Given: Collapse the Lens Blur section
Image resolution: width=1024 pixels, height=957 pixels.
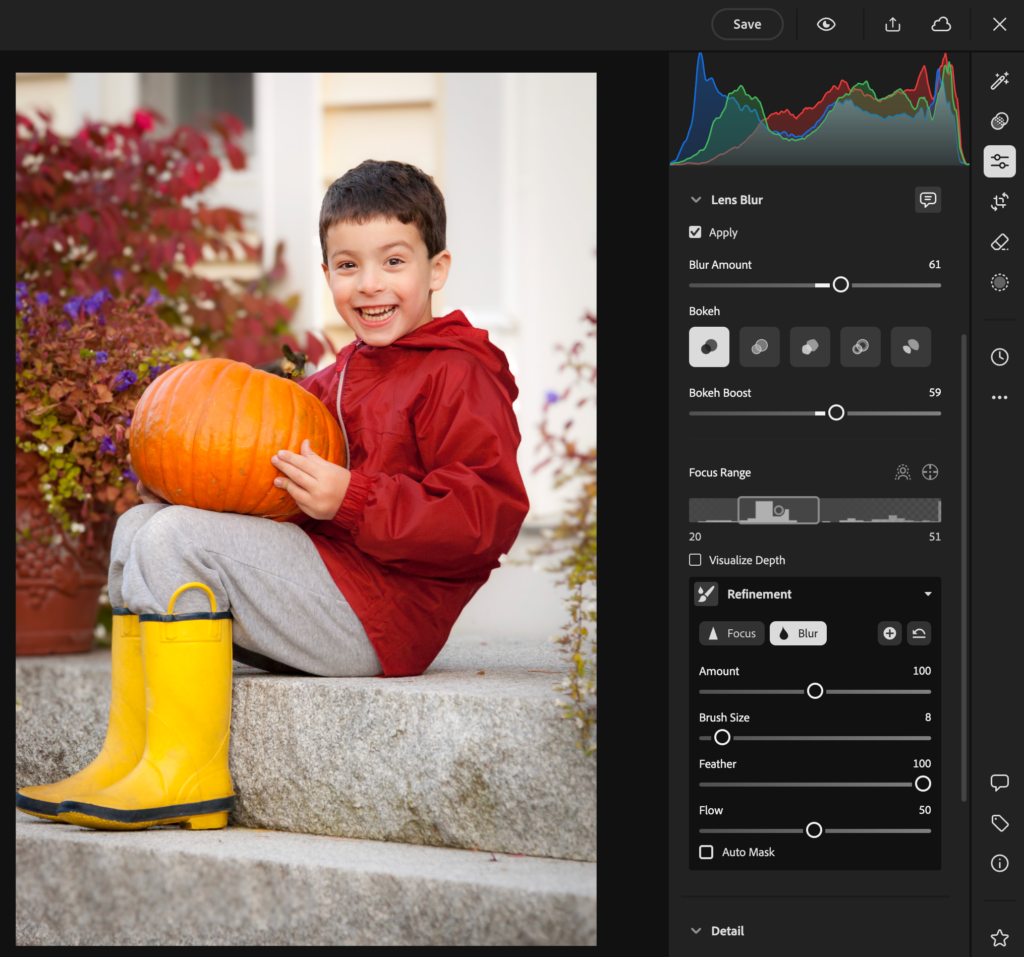Looking at the screenshot, I should pyautogui.click(x=696, y=200).
